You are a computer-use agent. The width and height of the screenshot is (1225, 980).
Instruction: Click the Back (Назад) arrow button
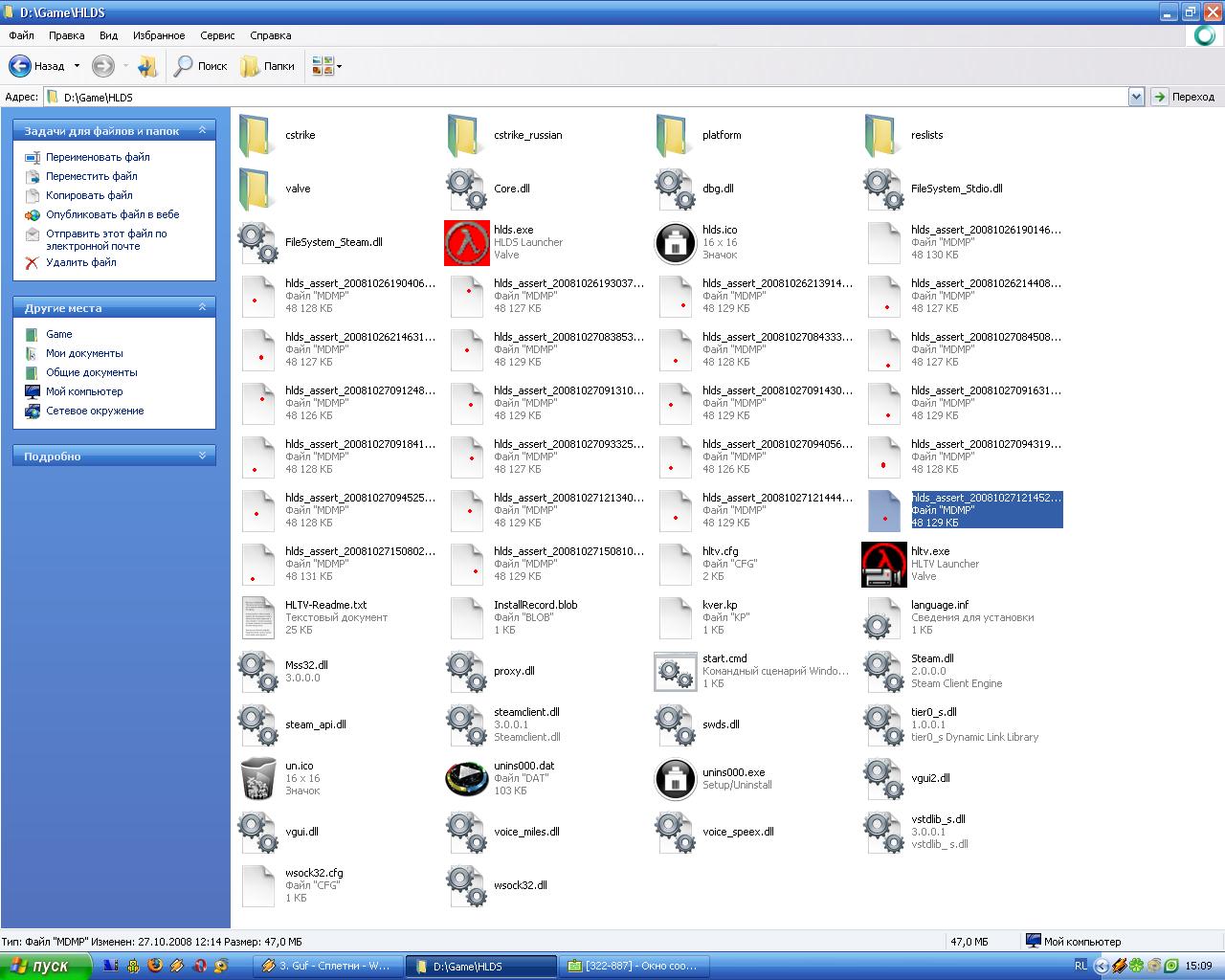36,66
